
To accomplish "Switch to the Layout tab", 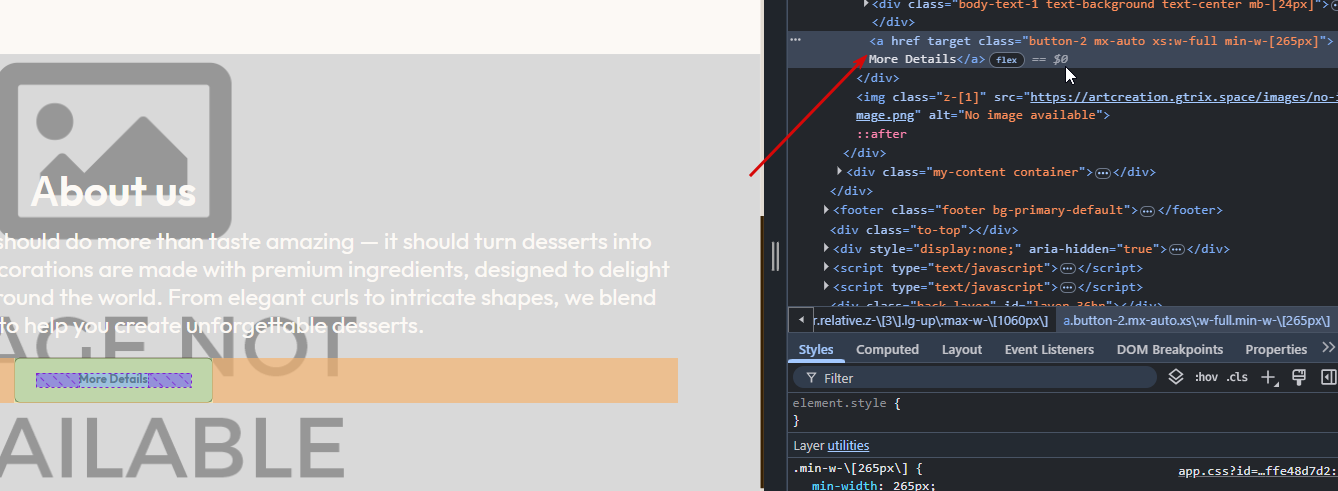I will (962, 349).
